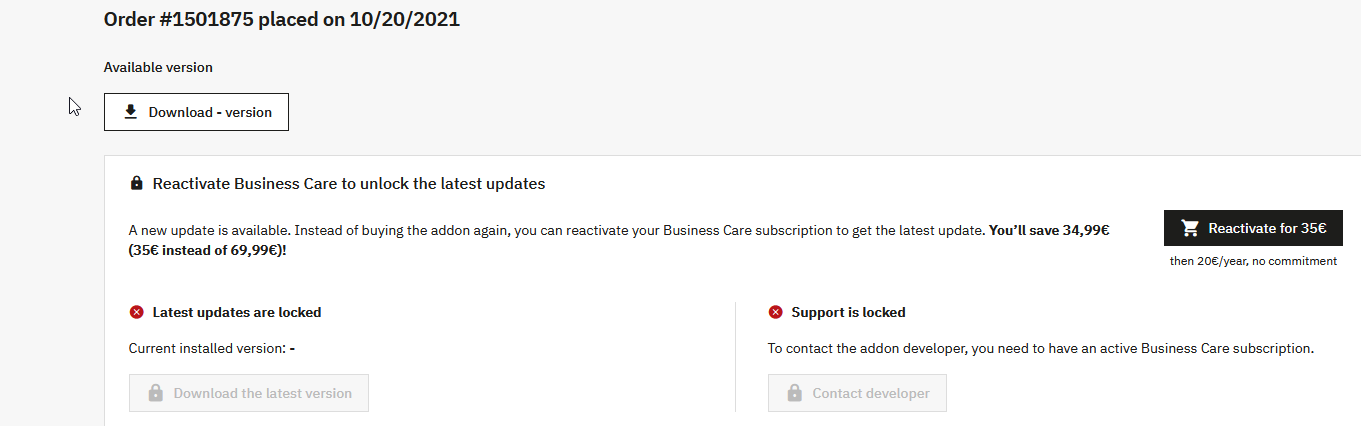Click the then 20€/year, no commitment note
1361x426 pixels.
1253,261
